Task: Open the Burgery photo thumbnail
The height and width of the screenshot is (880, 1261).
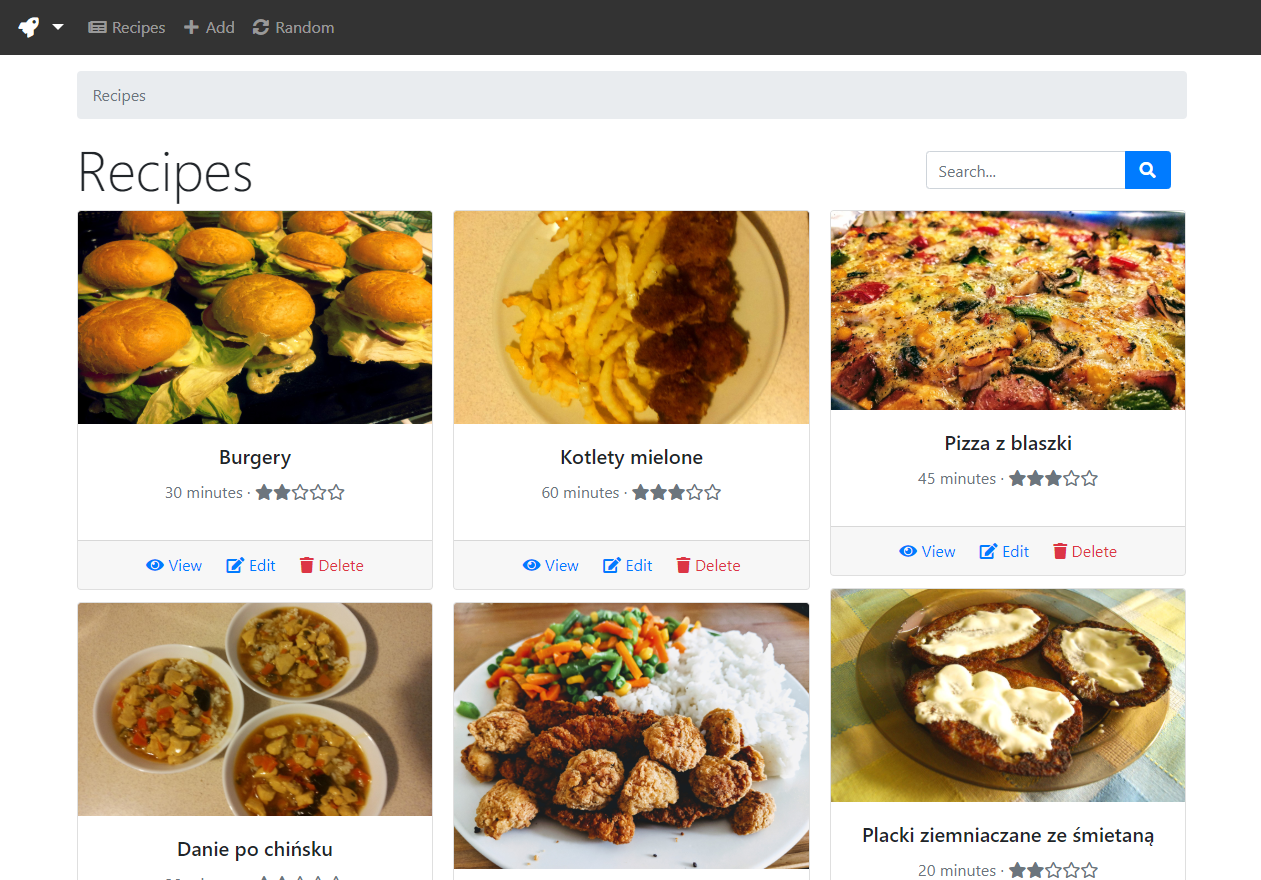Action: tap(255, 317)
